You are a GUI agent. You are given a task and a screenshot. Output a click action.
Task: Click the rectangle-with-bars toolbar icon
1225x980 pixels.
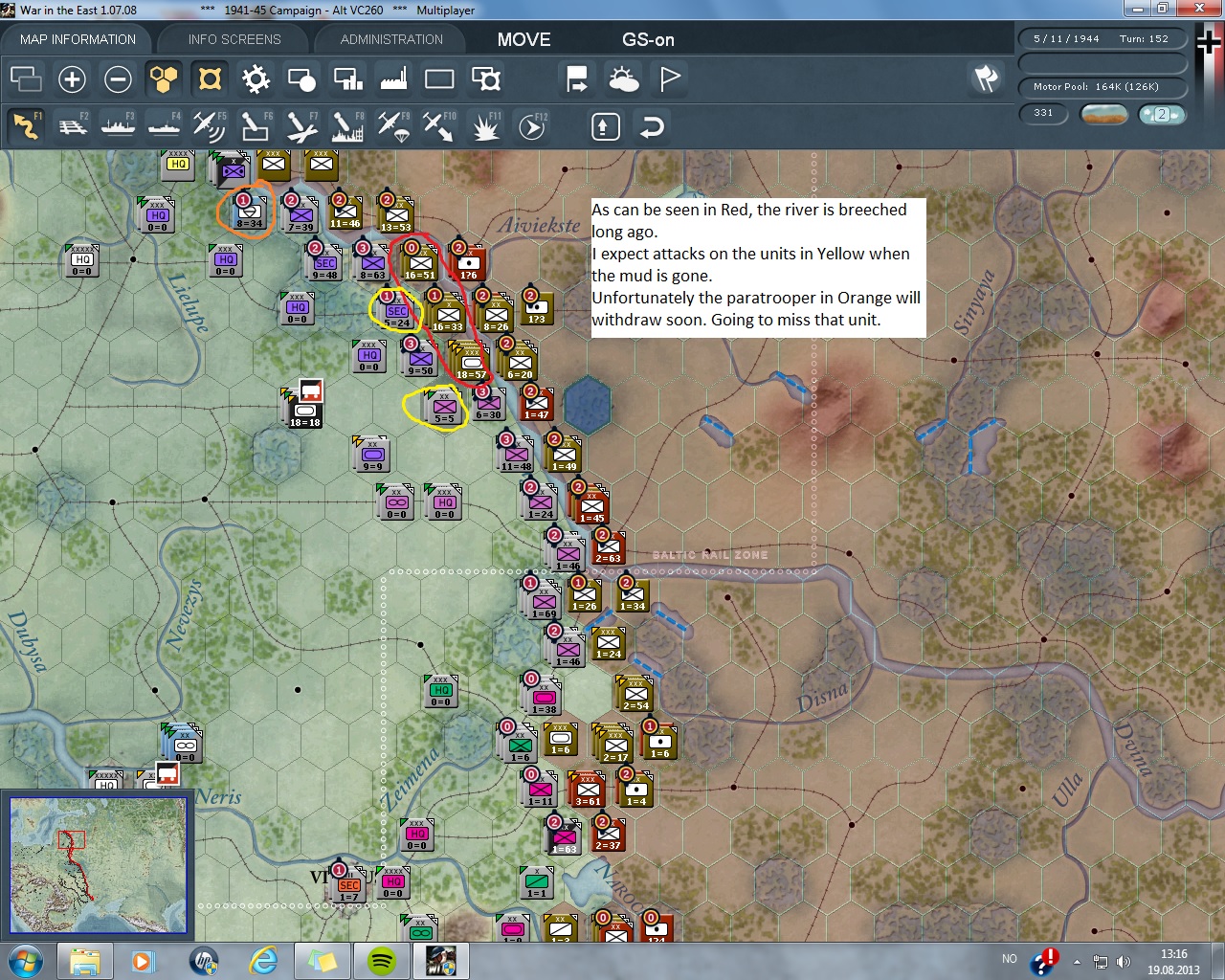click(x=347, y=78)
